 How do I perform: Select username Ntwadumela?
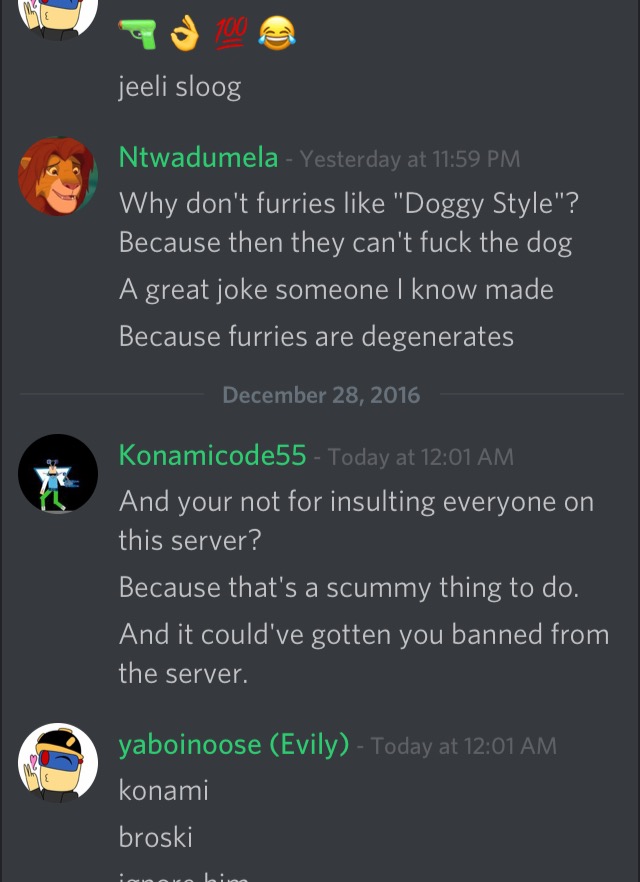coord(199,157)
